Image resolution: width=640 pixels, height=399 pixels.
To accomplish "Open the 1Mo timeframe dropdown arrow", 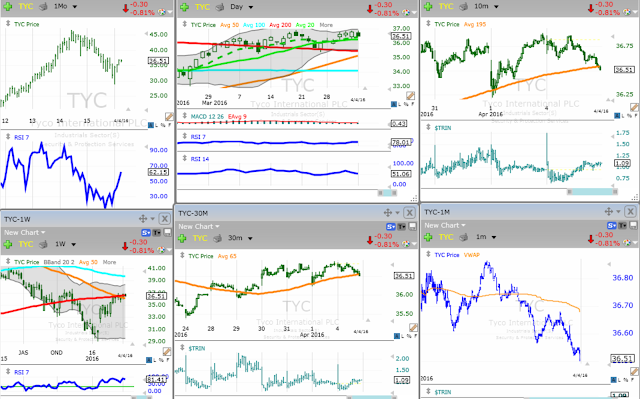I will [75, 7].
